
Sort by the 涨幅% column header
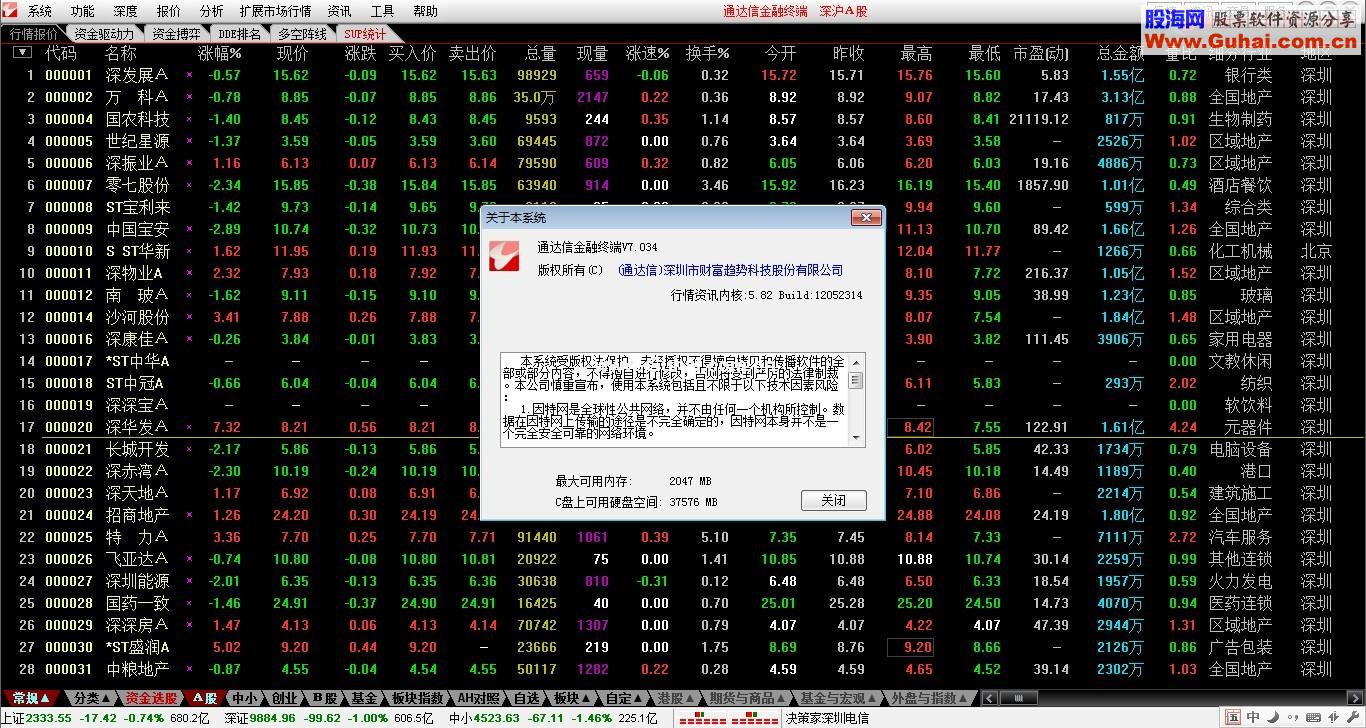click(x=219, y=53)
